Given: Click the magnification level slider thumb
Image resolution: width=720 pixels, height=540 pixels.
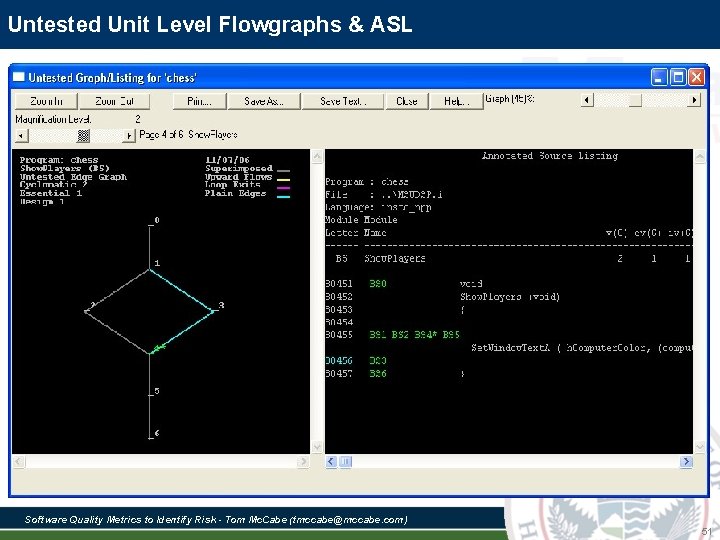Looking at the screenshot, I should [x=84, y=136].
